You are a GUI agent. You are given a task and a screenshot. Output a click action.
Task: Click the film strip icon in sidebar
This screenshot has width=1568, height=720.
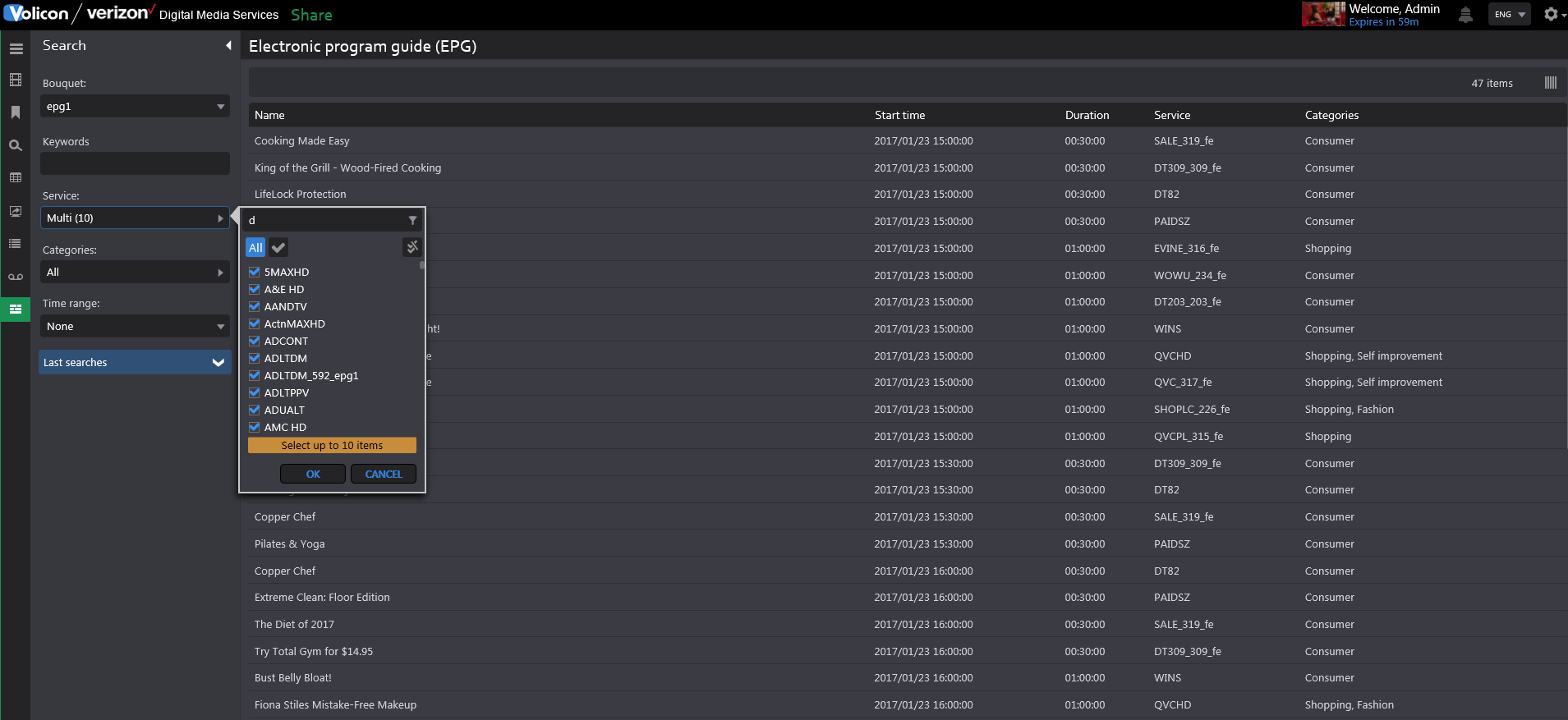pyautogui.click(x=16, y=80)
